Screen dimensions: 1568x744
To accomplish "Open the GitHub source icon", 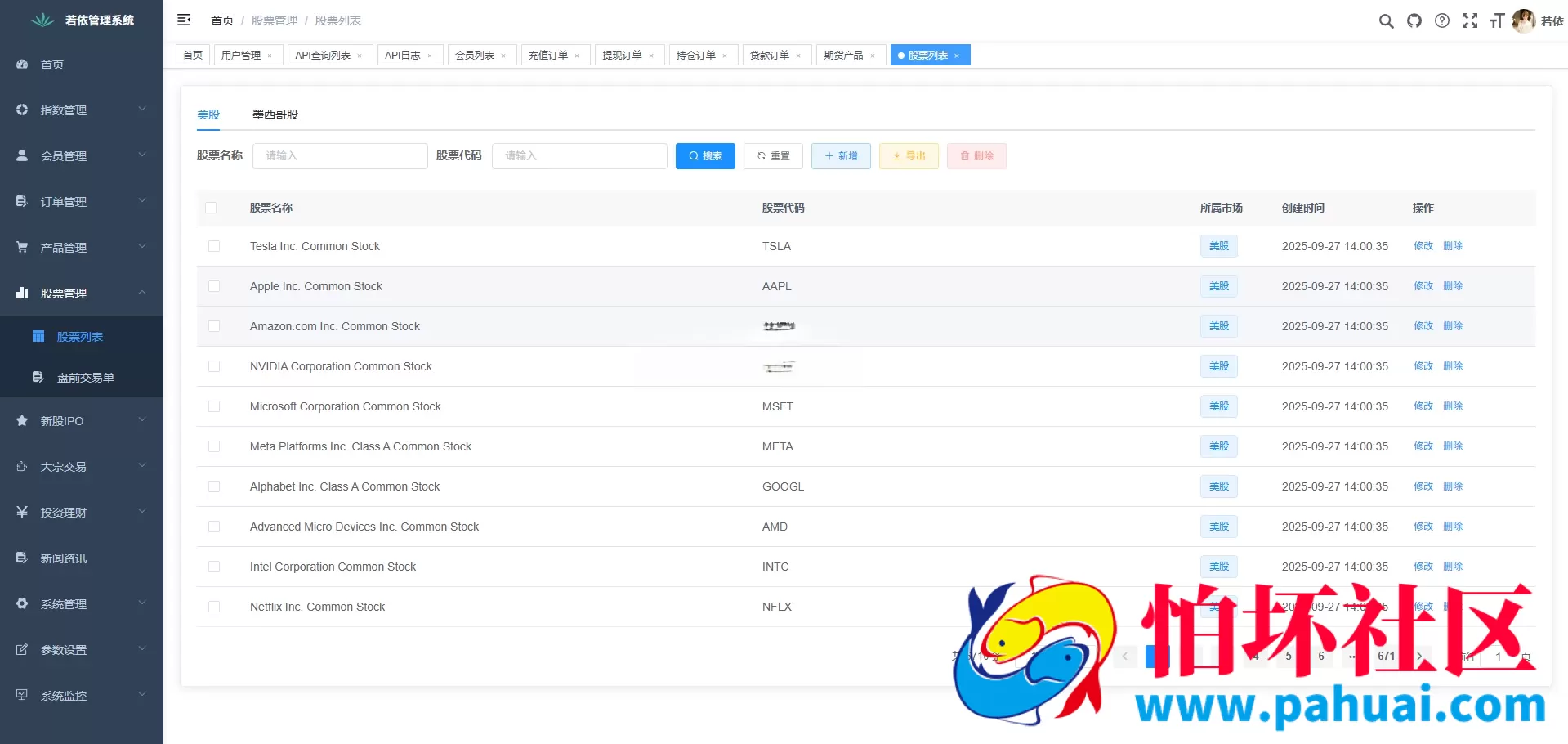I will coord(1414,20).
